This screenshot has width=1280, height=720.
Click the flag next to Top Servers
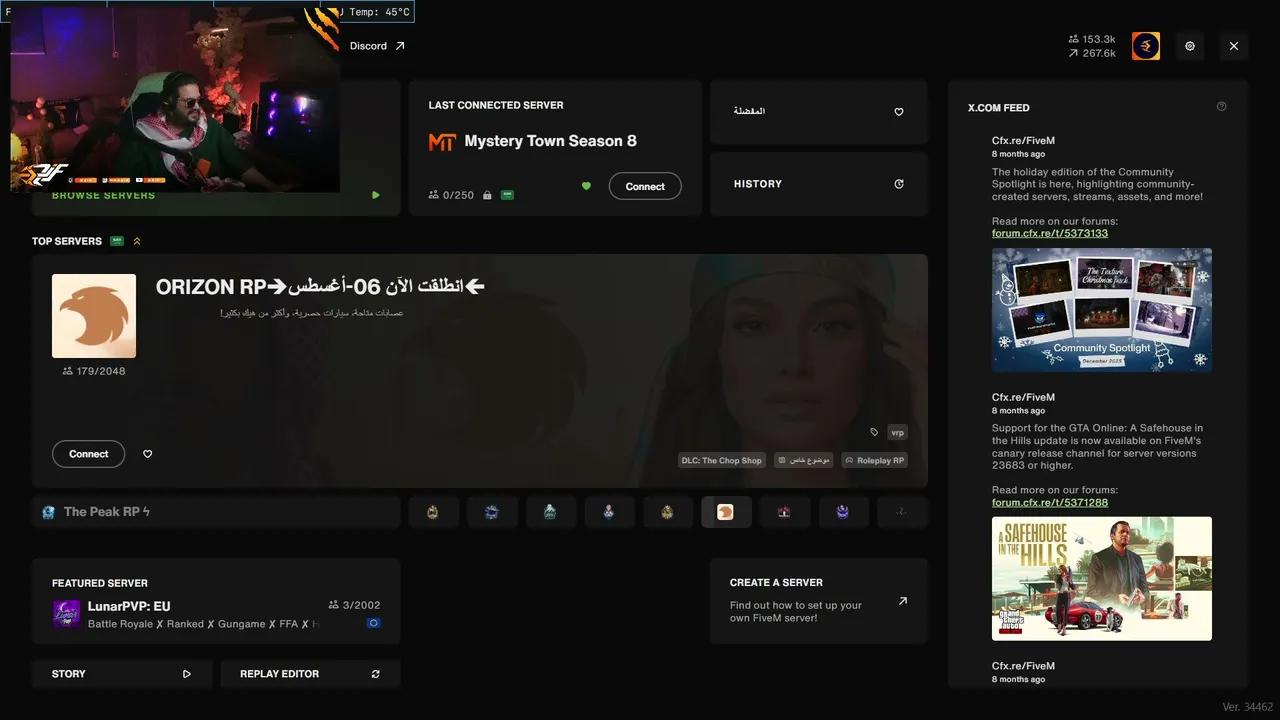coord(117,241)
